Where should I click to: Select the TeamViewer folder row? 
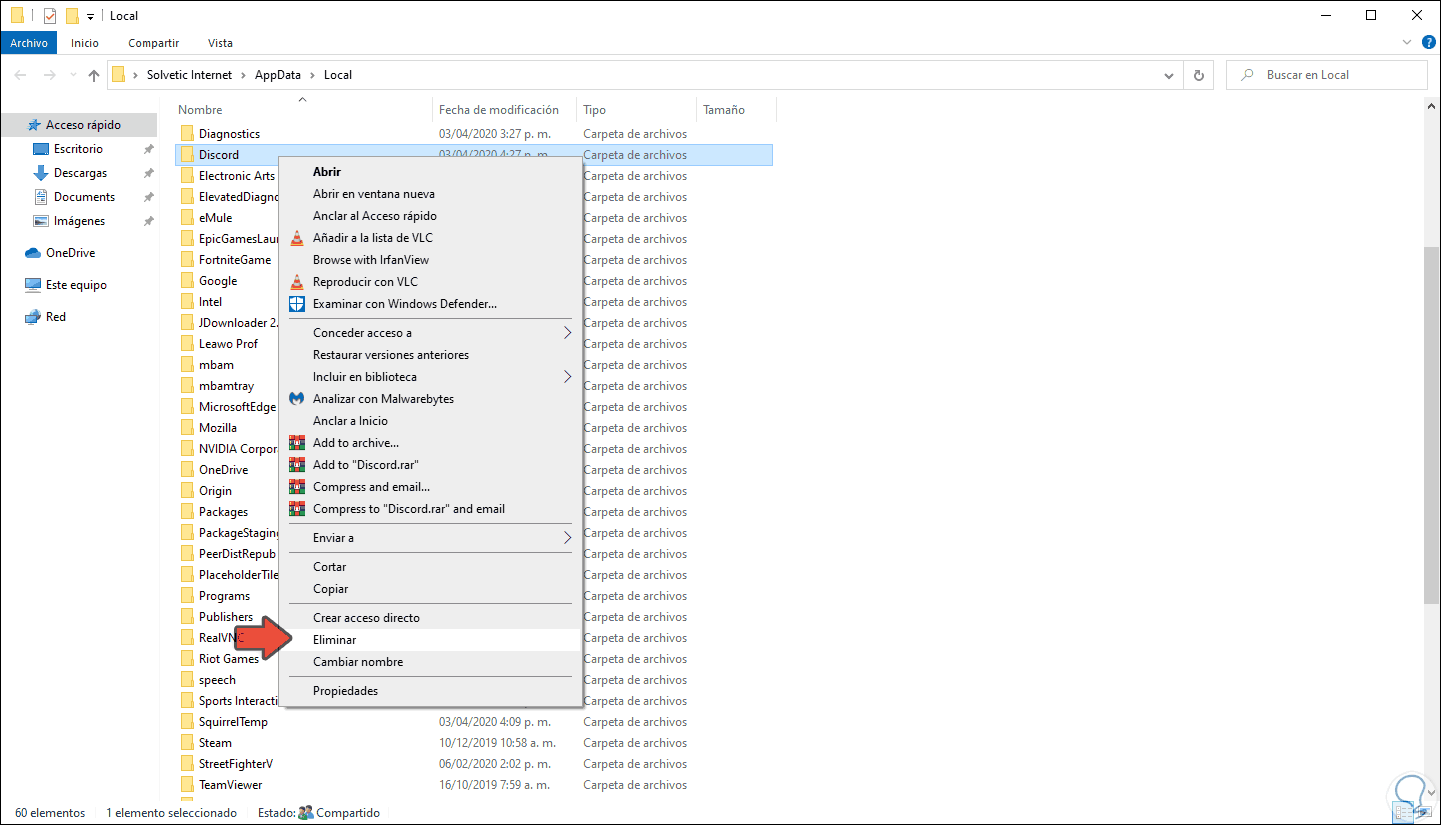point(474,785)
